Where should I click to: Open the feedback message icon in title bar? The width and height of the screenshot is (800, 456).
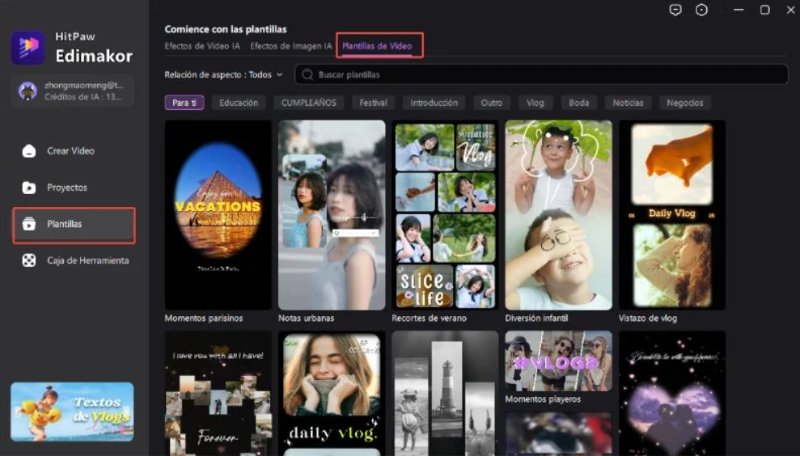pyautogui.click(x=676, y=10)
